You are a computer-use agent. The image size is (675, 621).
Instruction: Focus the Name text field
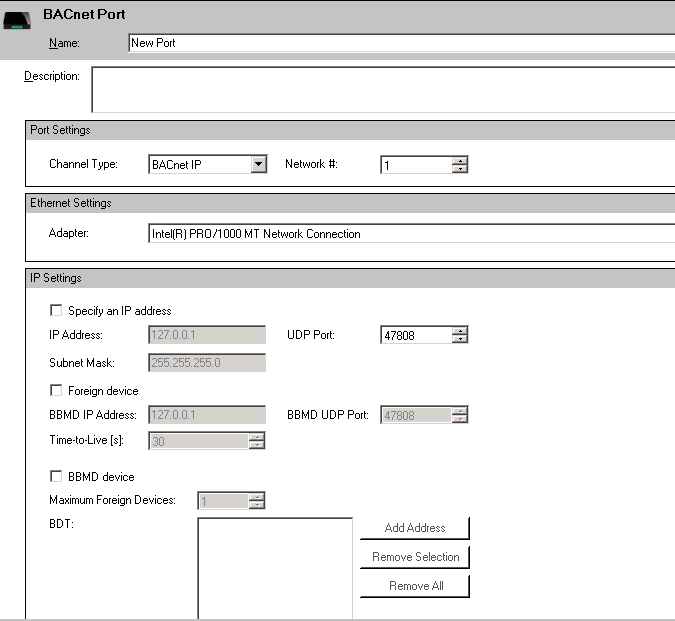pyautogui.click(x=400, y=43)
